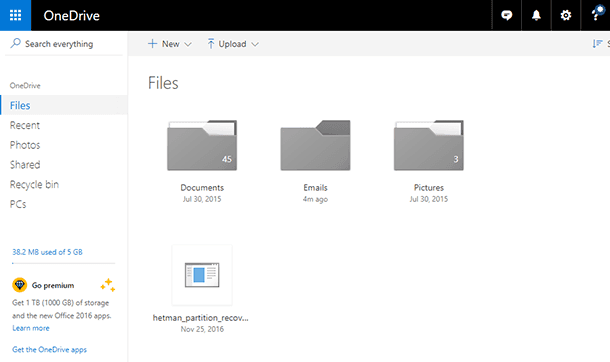Click the 38.2 MB used of 5 GB link

pyautogui.click(x=47, y=252)
